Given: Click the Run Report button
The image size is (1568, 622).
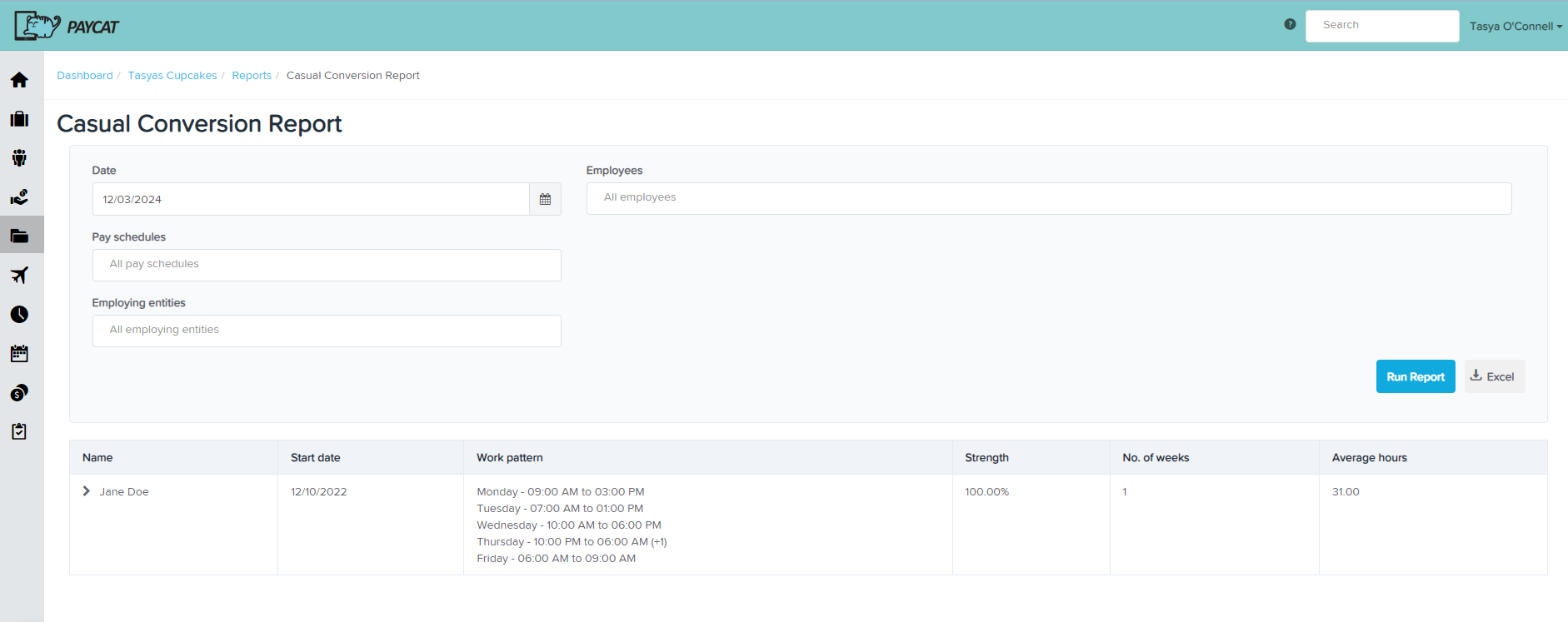Looking at the screenshot, I should coord(1415,377).
